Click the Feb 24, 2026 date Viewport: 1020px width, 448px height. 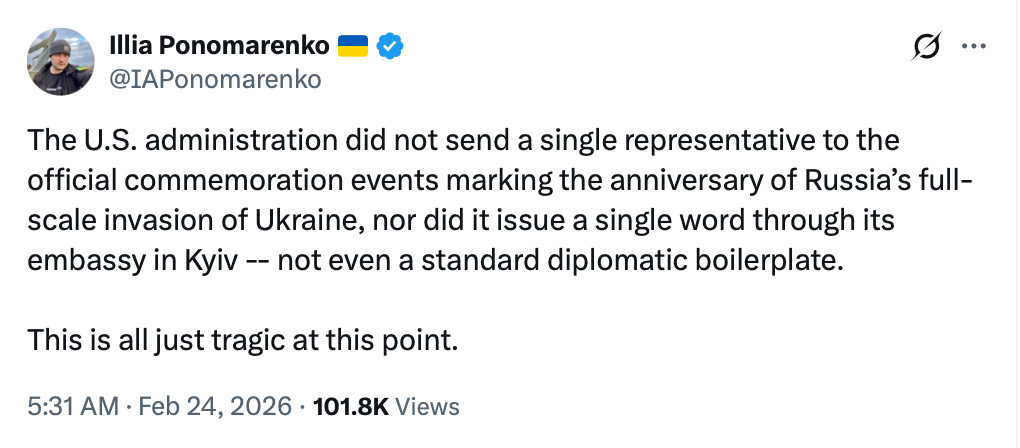point(214,406)
